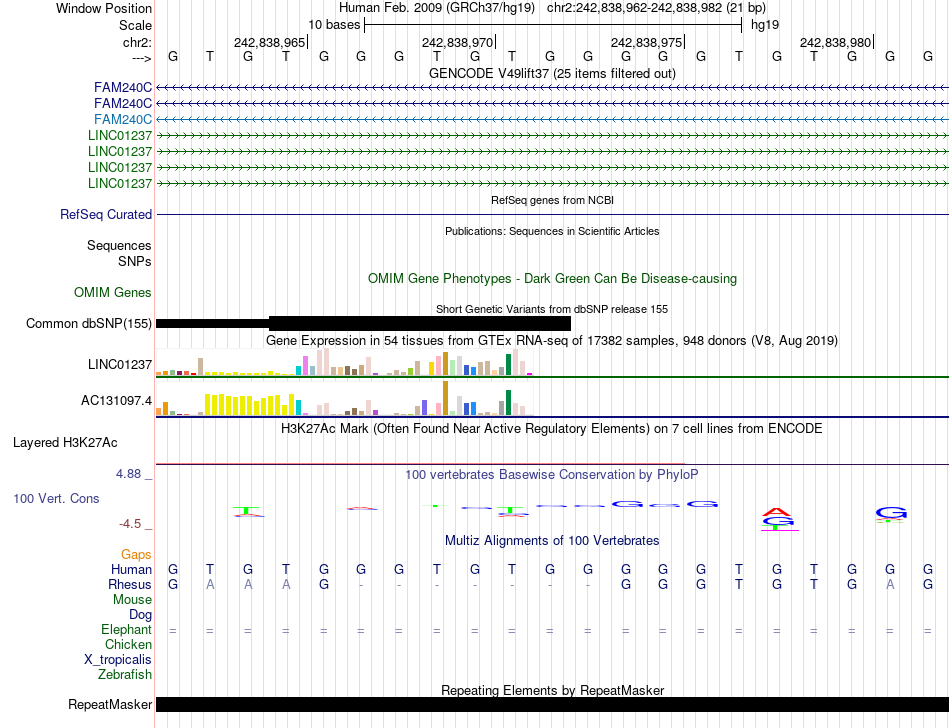950x728 pixels.
Task: Click the chr2:242,838,962-242,838,982 position text
Action: tap(656, 8)
